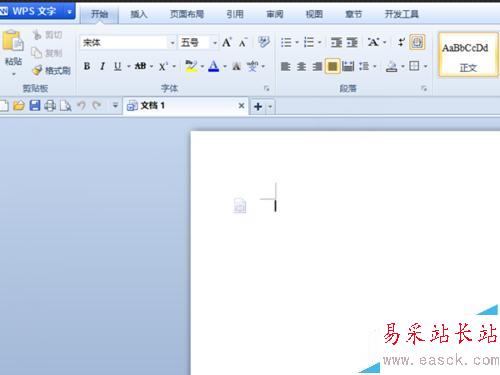Switch to 开发工具 tab

point(401,14)
